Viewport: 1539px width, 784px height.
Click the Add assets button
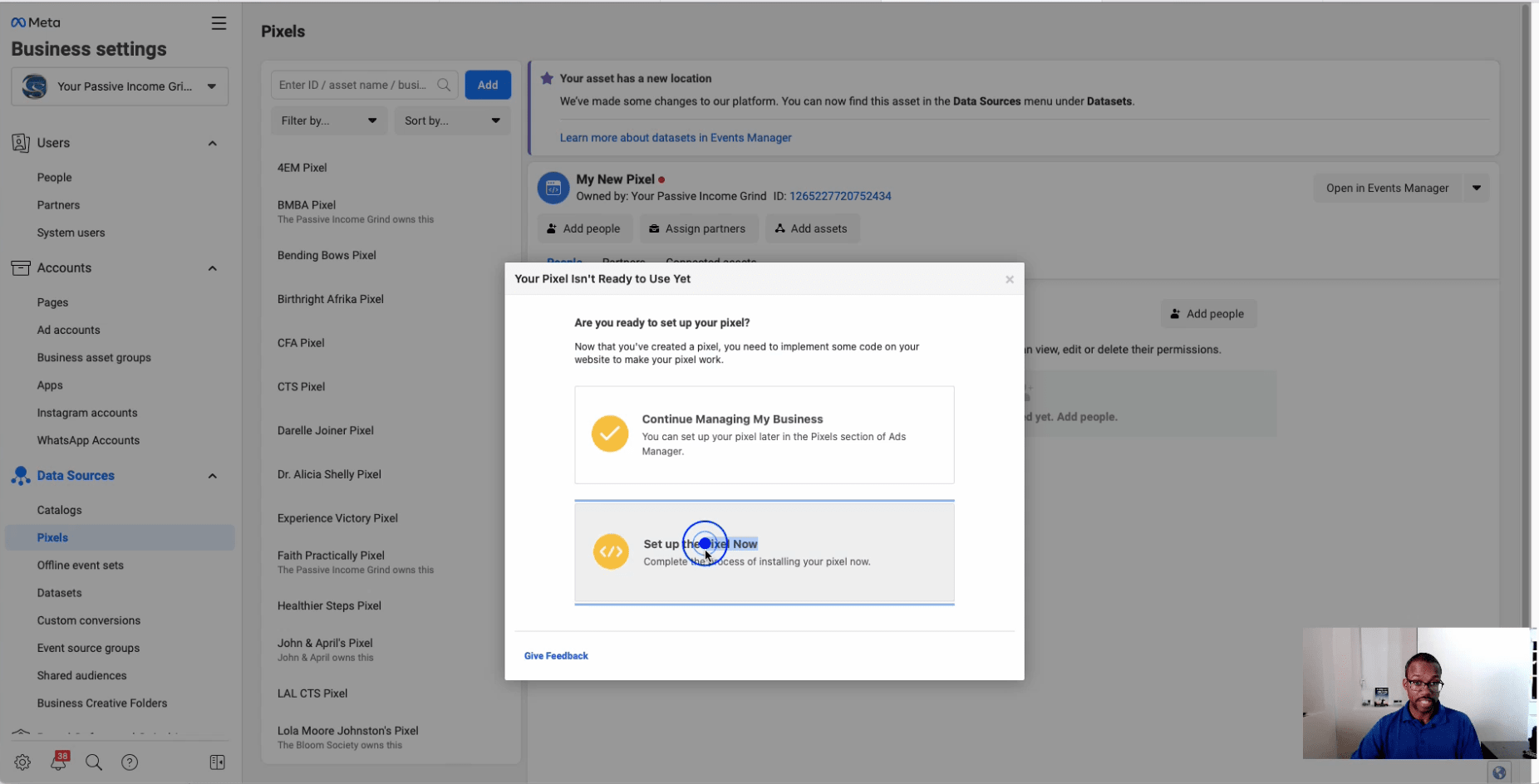pyautogui.click(x=812, y=228)
